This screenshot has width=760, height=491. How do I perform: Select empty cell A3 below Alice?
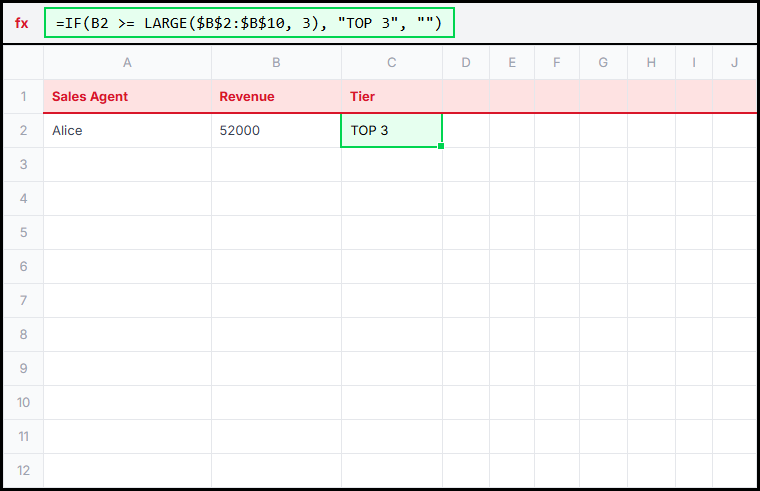click(x=127, y=165)
